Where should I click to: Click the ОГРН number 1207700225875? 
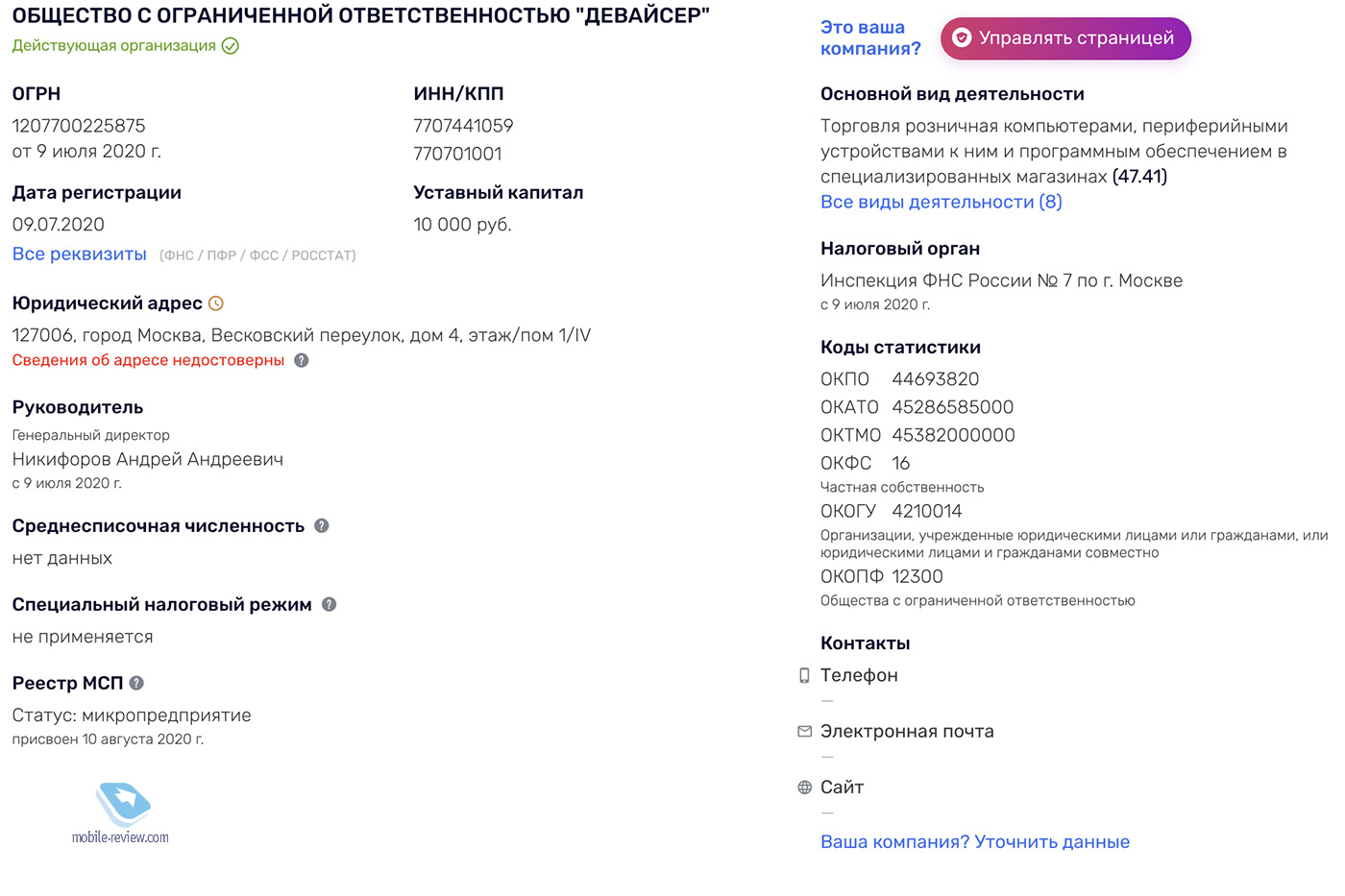[79, 126]
